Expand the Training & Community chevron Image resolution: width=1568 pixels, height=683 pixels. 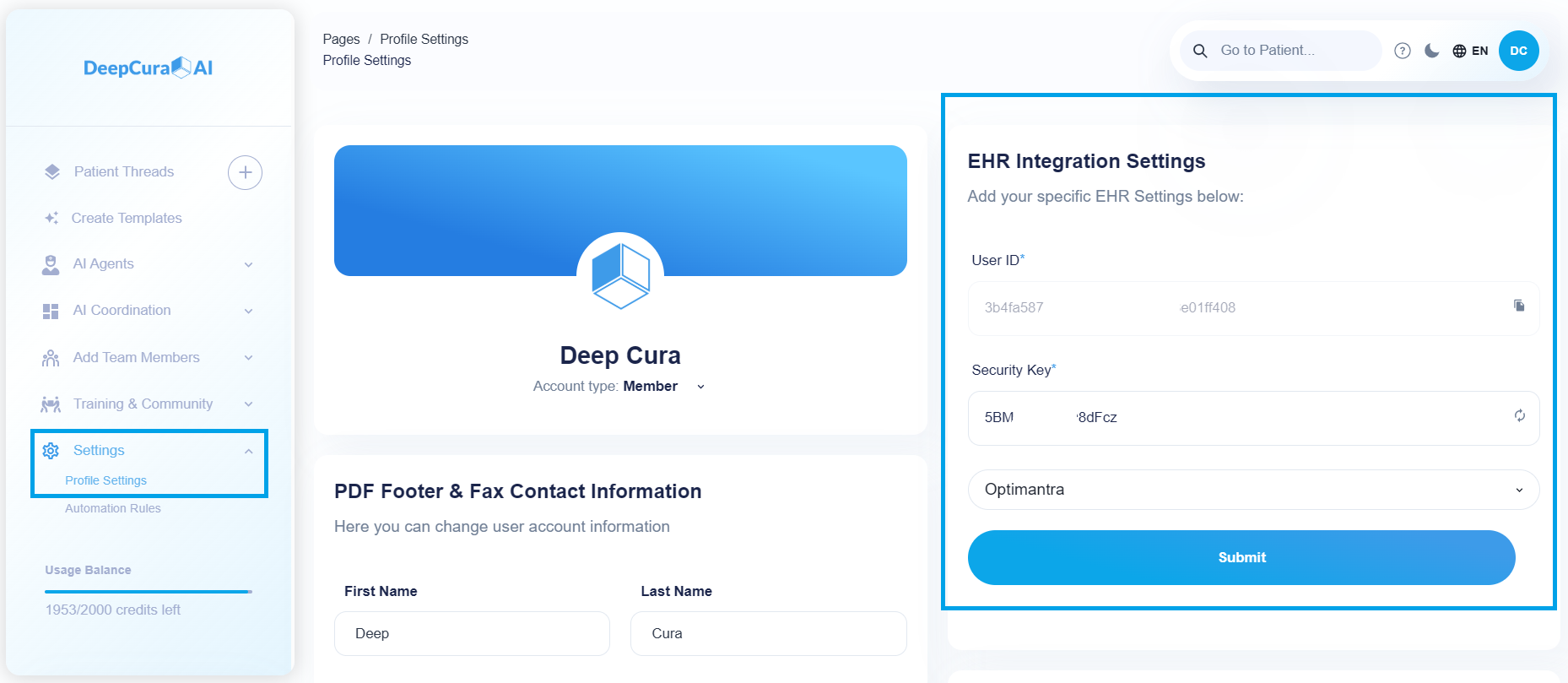249,404
